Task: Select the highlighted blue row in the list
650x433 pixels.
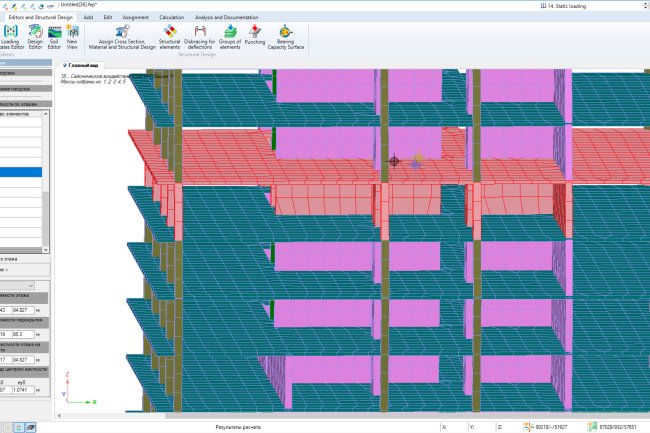Action: pyautogui.click(x=20, y=173)
